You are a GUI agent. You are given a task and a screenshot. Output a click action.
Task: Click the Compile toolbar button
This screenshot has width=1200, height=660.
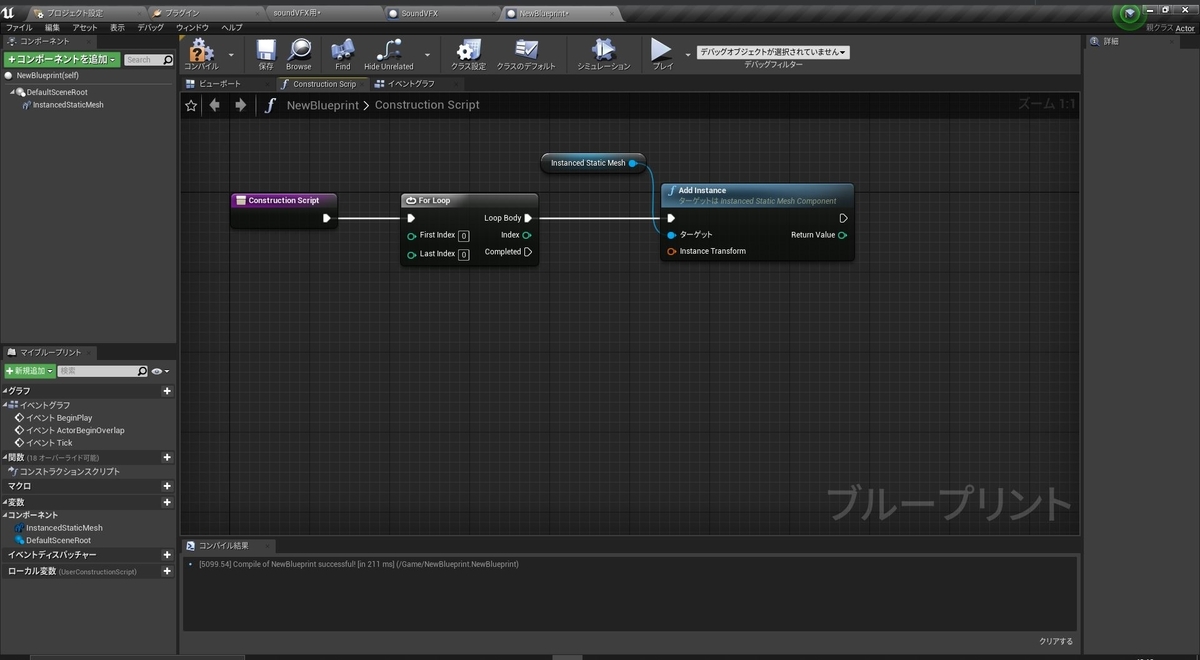pos(202,53)
